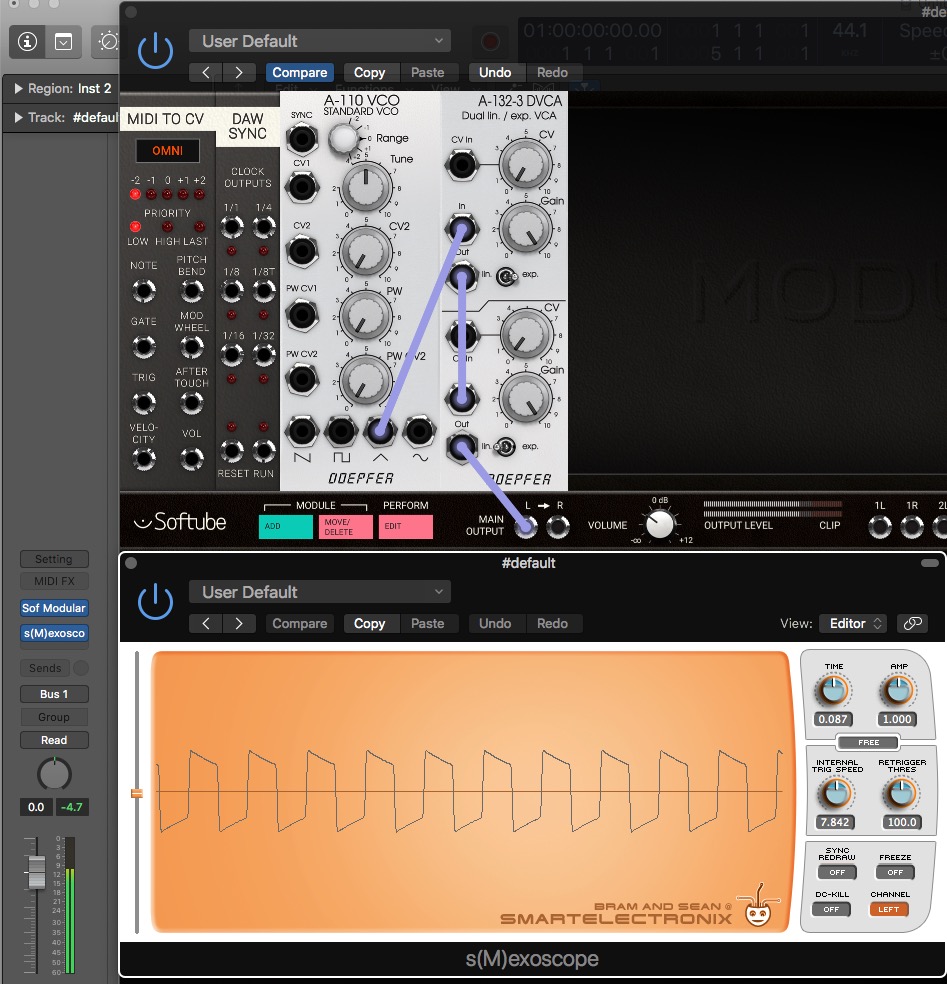Image resolution: width=947 pixels, height=984 pixels.
Task: Click the DAW Sync RESET jack
Action: pyautogui.click(x=232, y=451)
